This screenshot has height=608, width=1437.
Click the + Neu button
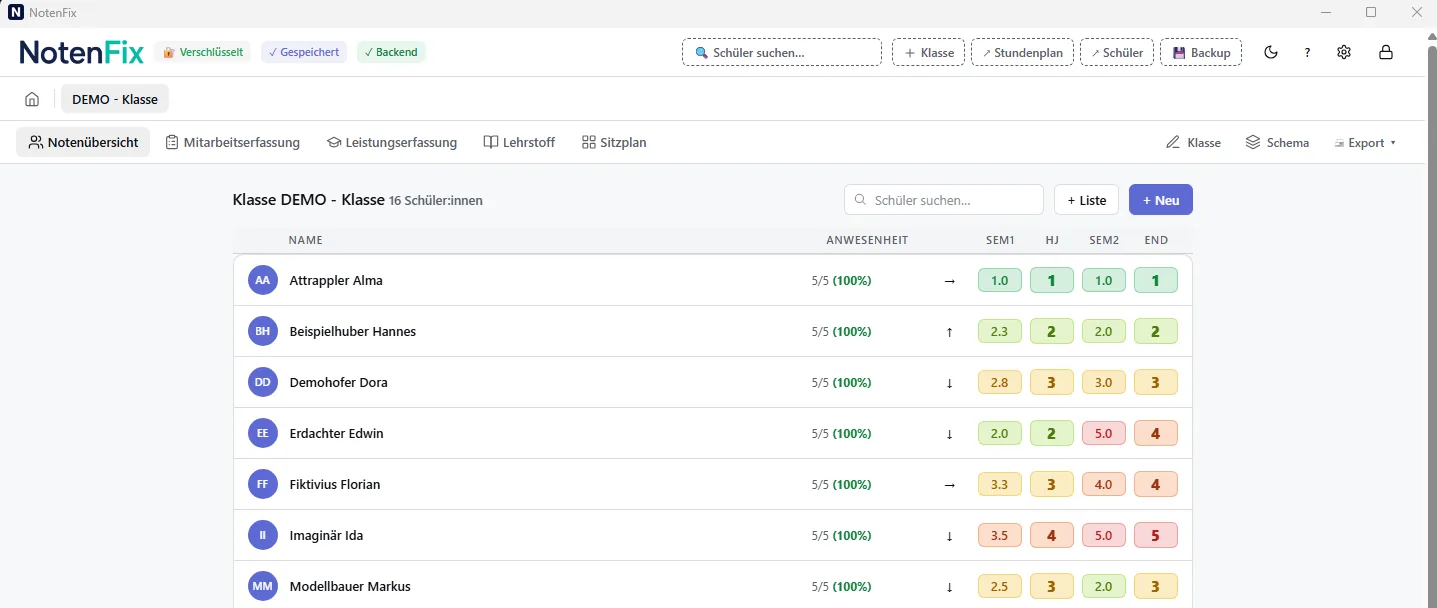coord(1161,200)
